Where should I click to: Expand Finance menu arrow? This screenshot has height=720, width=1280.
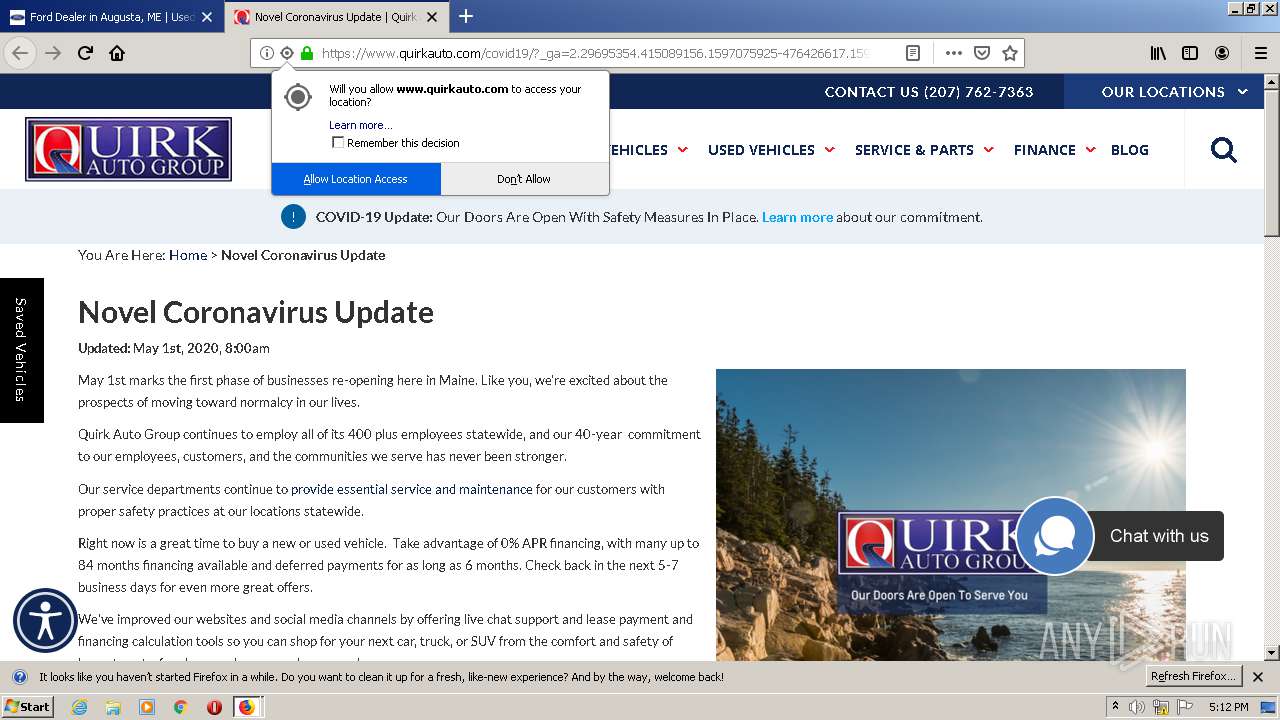1090,150
